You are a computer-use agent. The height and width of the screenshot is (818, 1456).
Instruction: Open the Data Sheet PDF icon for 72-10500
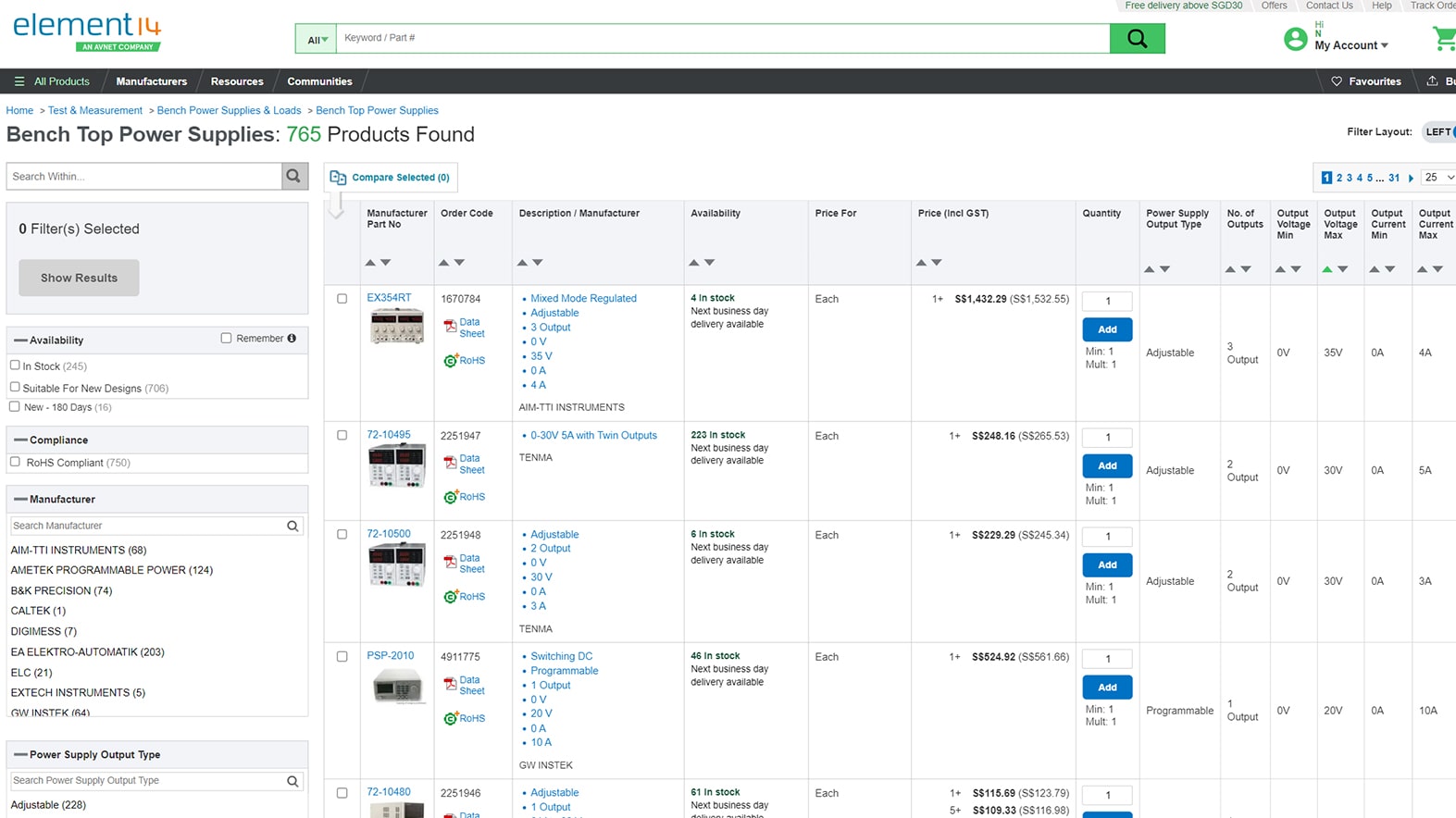point(451,563)
